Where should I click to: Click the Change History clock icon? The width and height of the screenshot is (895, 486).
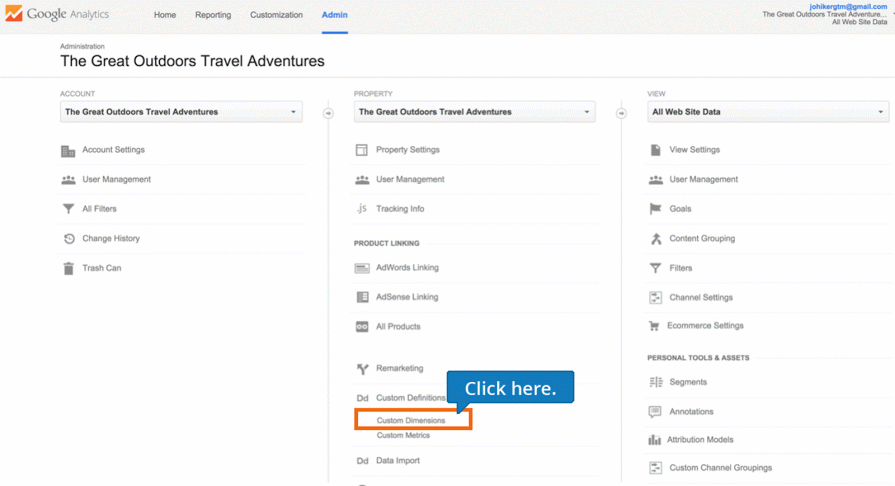point(69,239)
